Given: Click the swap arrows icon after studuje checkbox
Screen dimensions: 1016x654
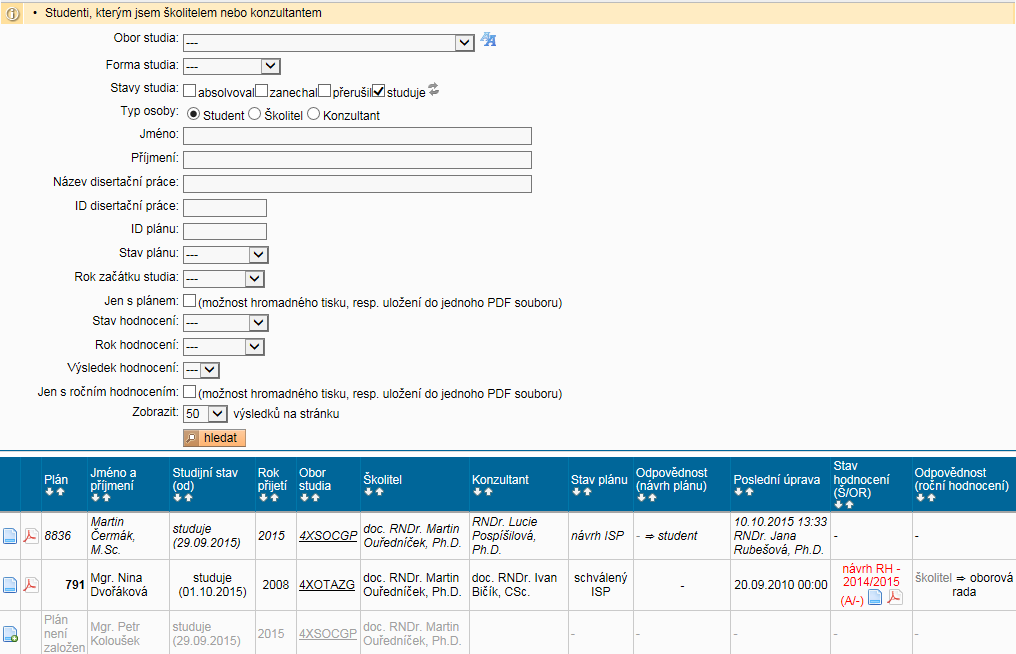Looking at the screenshot, I should (434, 89).
